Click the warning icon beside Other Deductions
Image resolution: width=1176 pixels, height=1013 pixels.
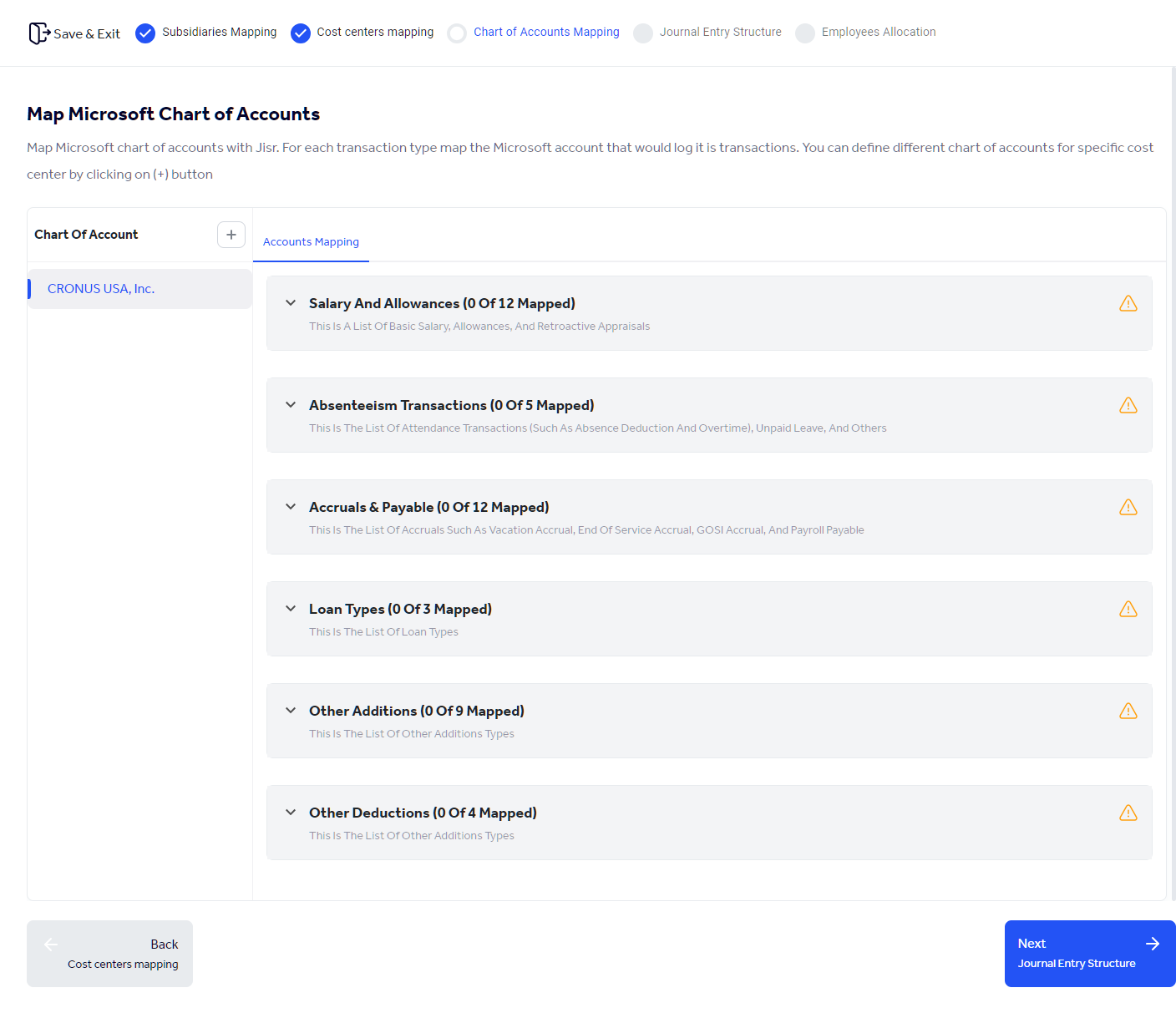tap(1128, 813)
